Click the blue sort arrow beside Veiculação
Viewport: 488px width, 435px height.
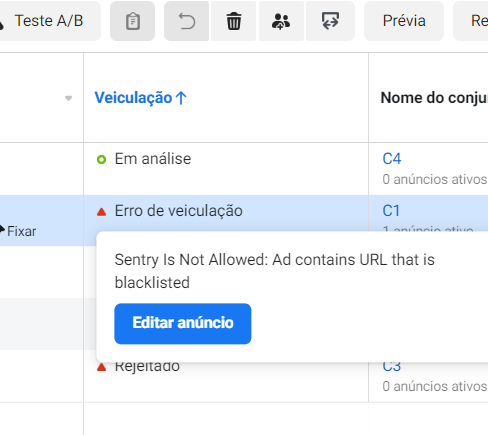coord(181,98)
